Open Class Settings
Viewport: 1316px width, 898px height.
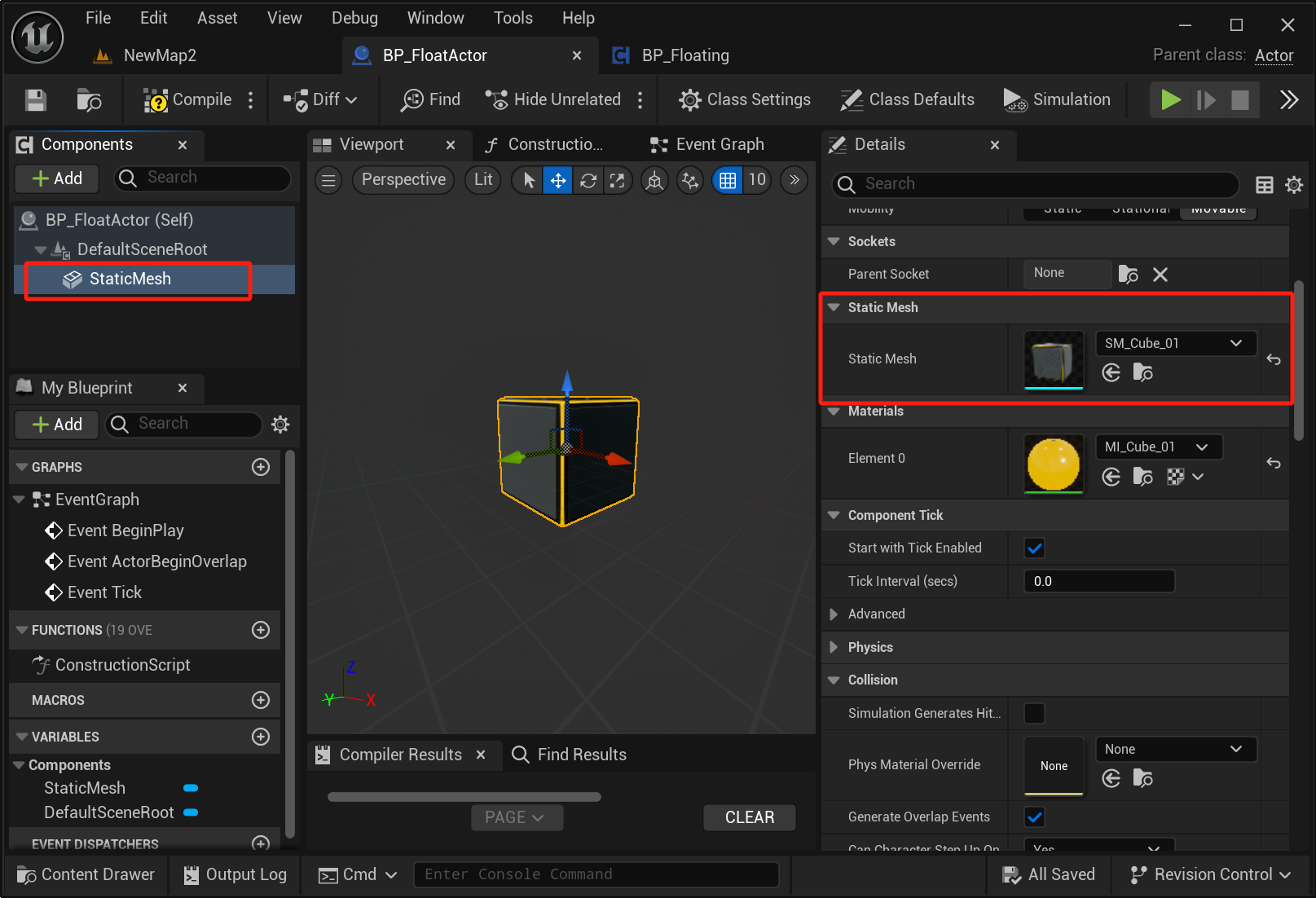(x=745, y=100)
